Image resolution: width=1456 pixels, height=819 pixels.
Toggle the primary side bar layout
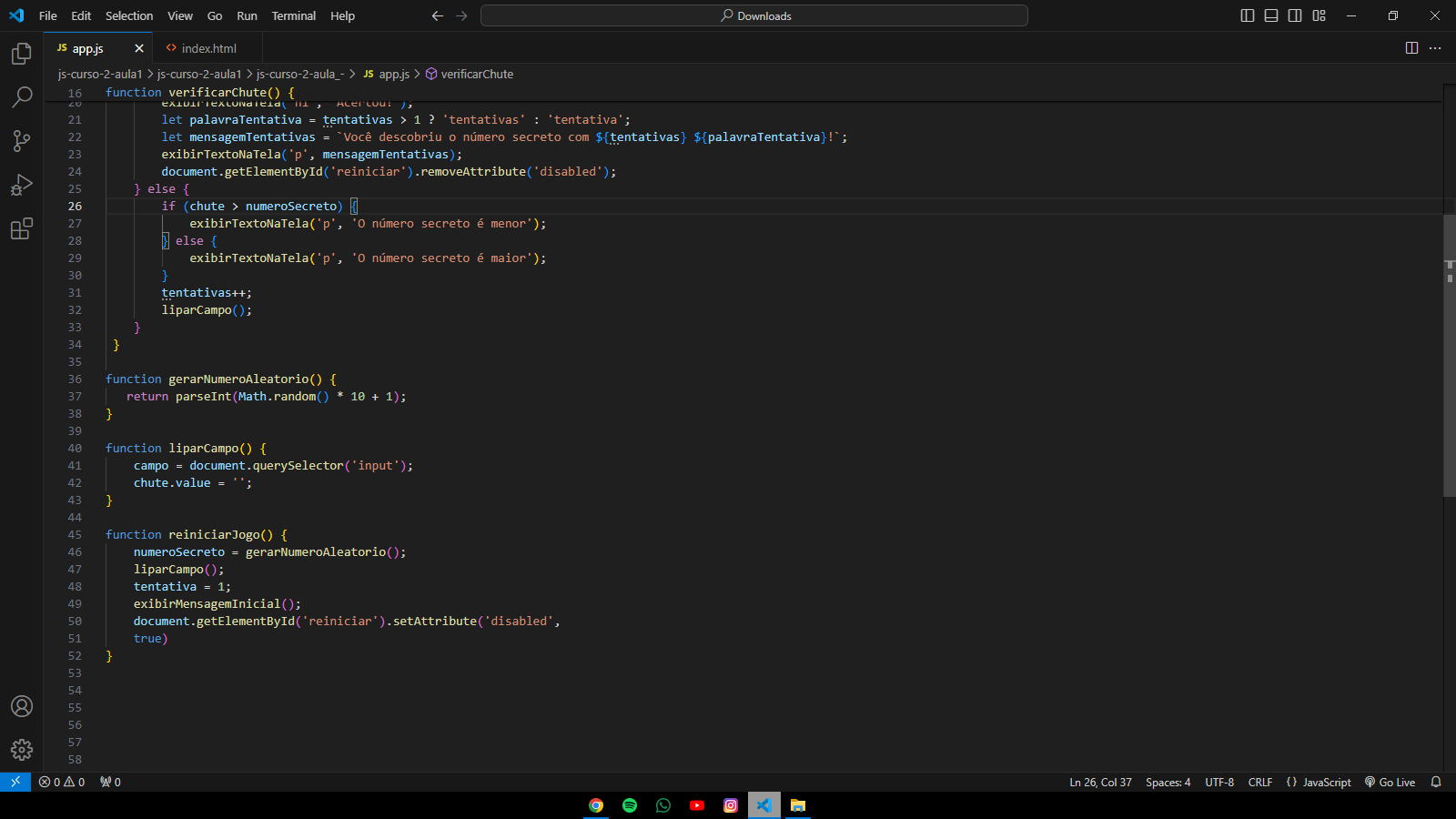[x=1248, y=15]
